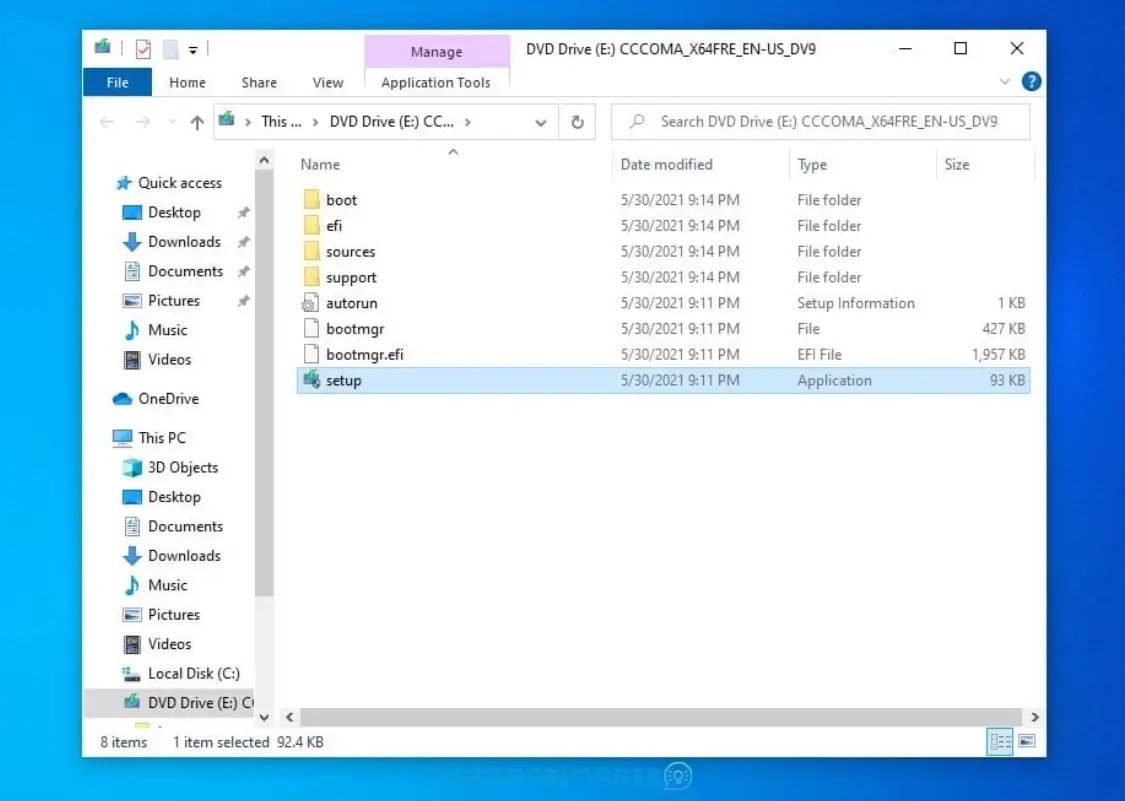This screenshot has width=1125, height=801.
Task: Click the 427 KB size of bootmgr
Action: pyautogui.click(x=1003, y=329)
